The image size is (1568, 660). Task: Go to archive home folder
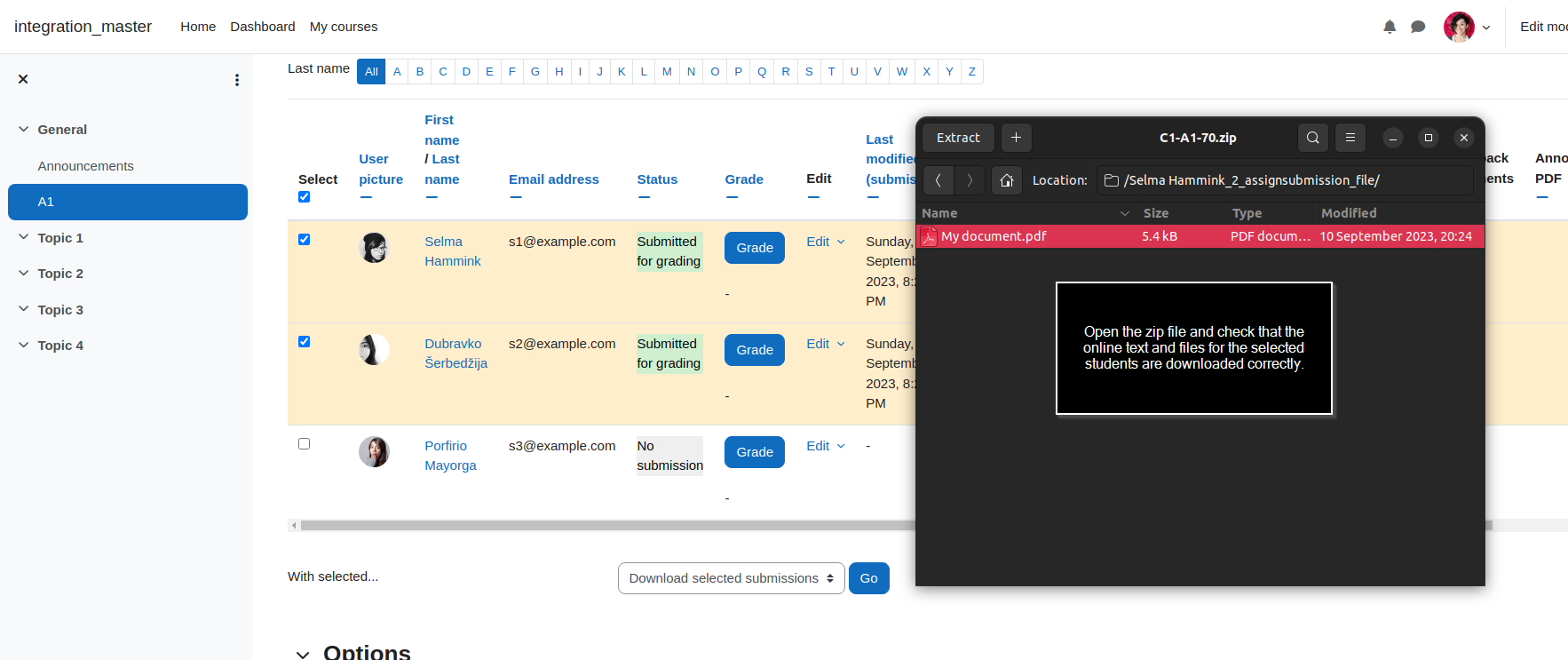pyautogui.click(x=1006, y=180)
